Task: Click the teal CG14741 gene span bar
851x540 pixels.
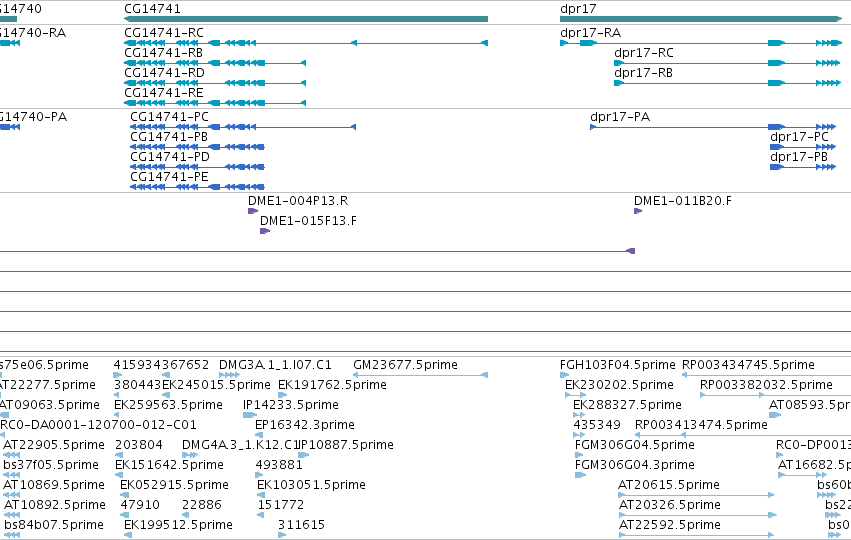Action: coord(306,19)
